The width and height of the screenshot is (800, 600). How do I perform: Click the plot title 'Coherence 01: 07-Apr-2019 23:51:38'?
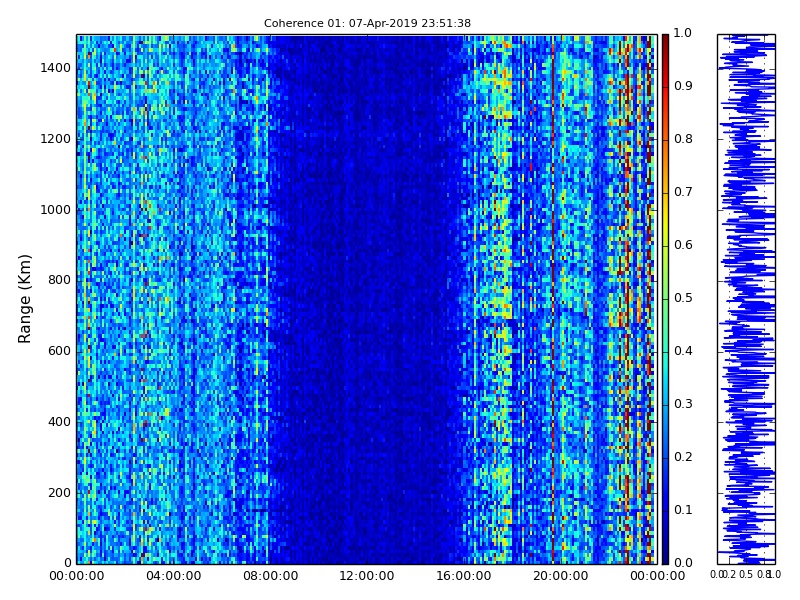367,23
